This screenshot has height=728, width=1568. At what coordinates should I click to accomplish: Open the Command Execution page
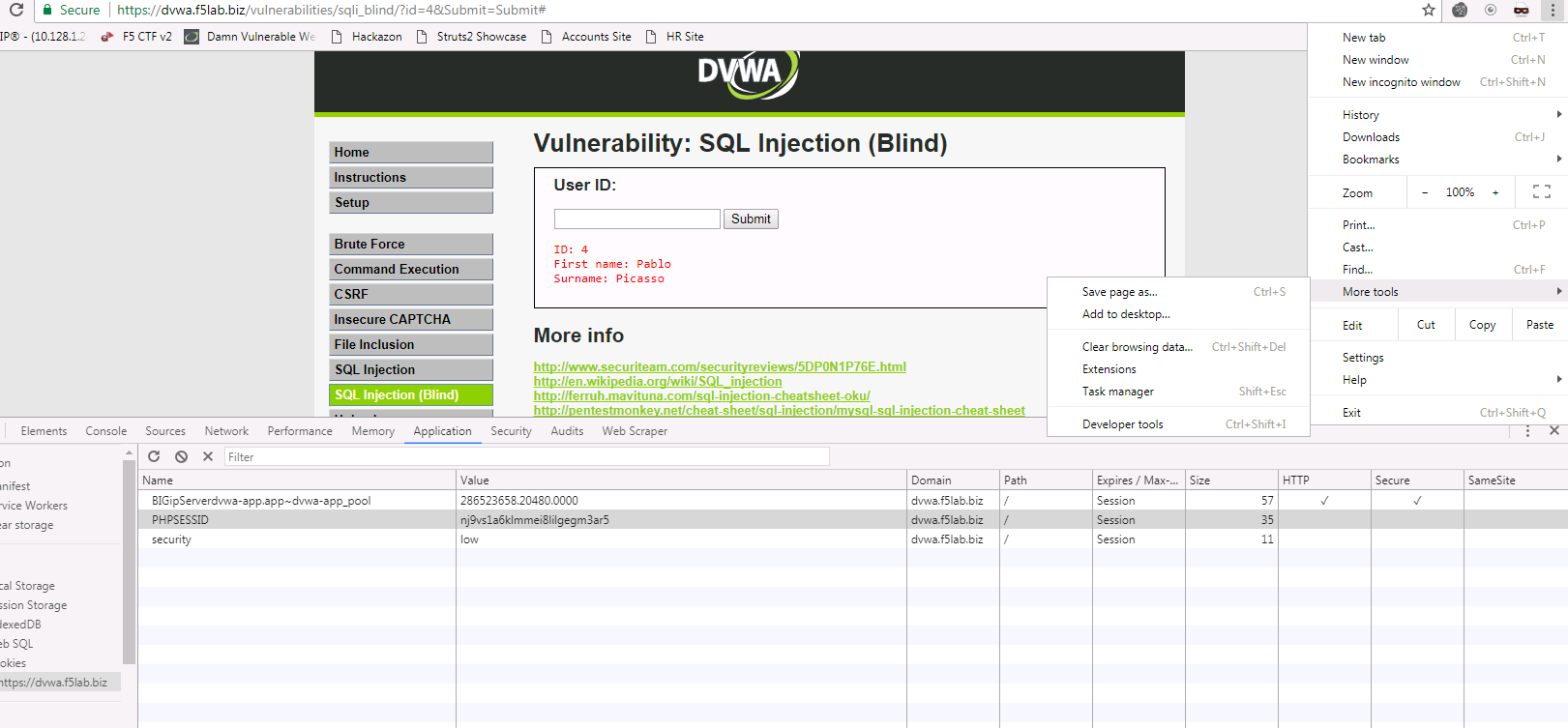[411, 270]
